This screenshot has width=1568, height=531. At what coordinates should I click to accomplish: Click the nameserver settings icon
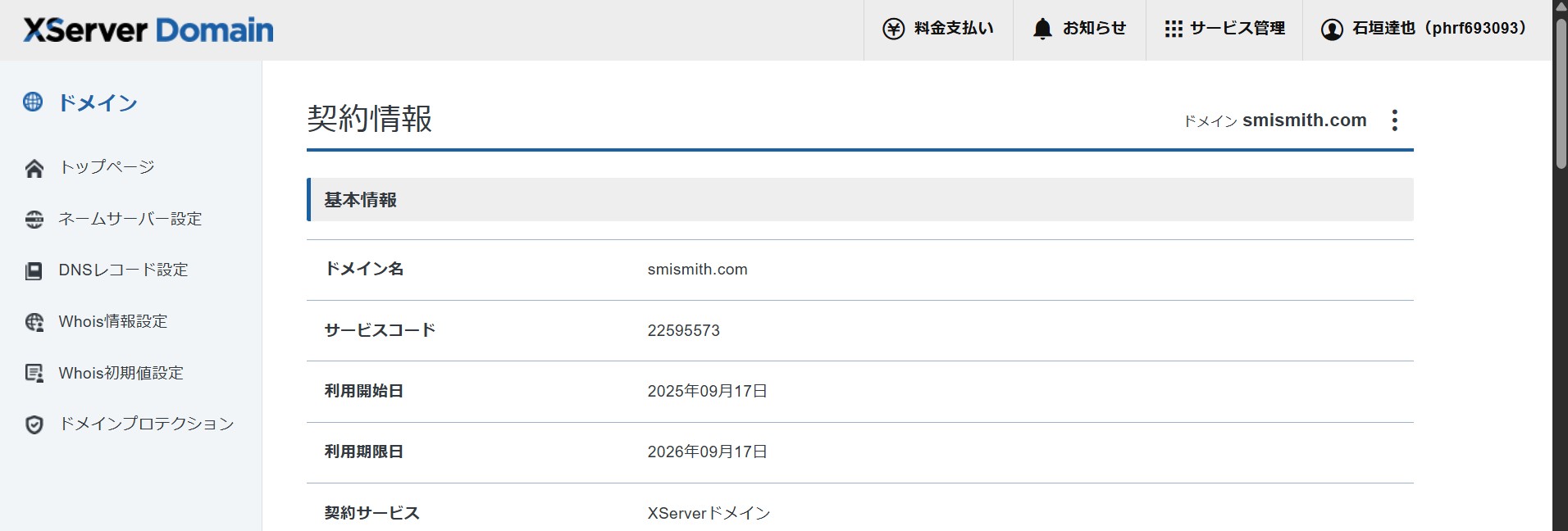pyautogui.click(x=34, y=220)
